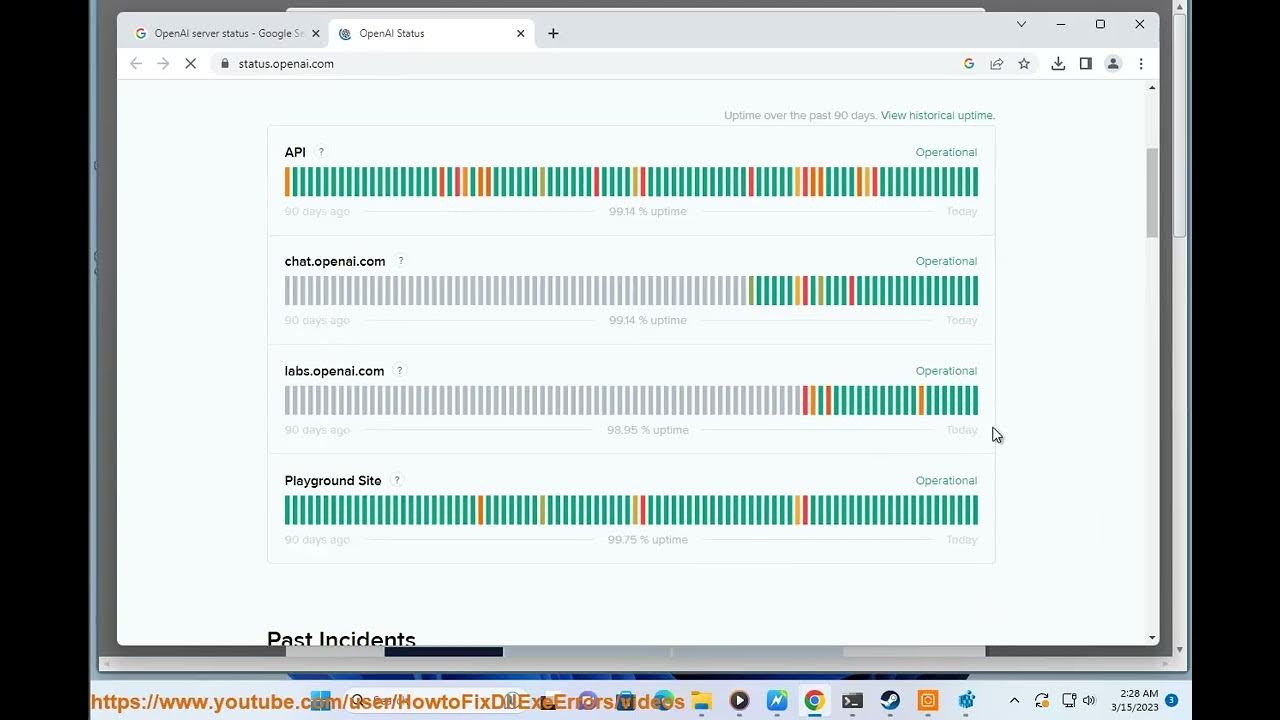1280x720 pixels.
Task: Click the sync update icon in system tray
Action: coord(1042,700)
